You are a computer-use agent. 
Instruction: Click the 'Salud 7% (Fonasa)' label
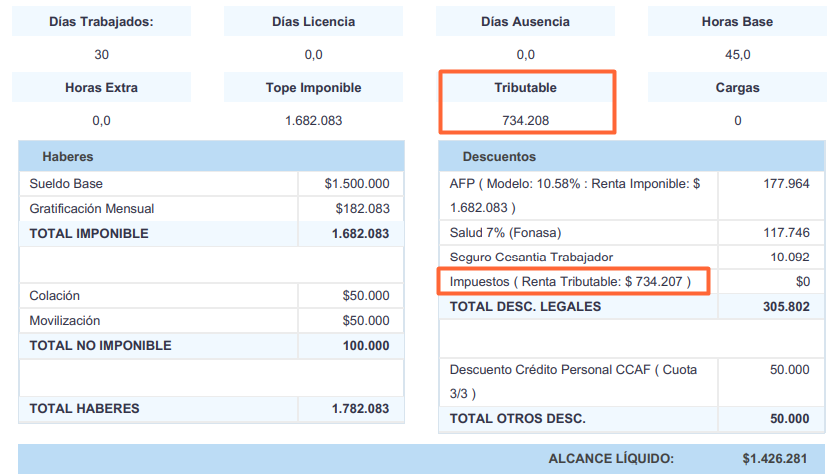pos(505,232)
